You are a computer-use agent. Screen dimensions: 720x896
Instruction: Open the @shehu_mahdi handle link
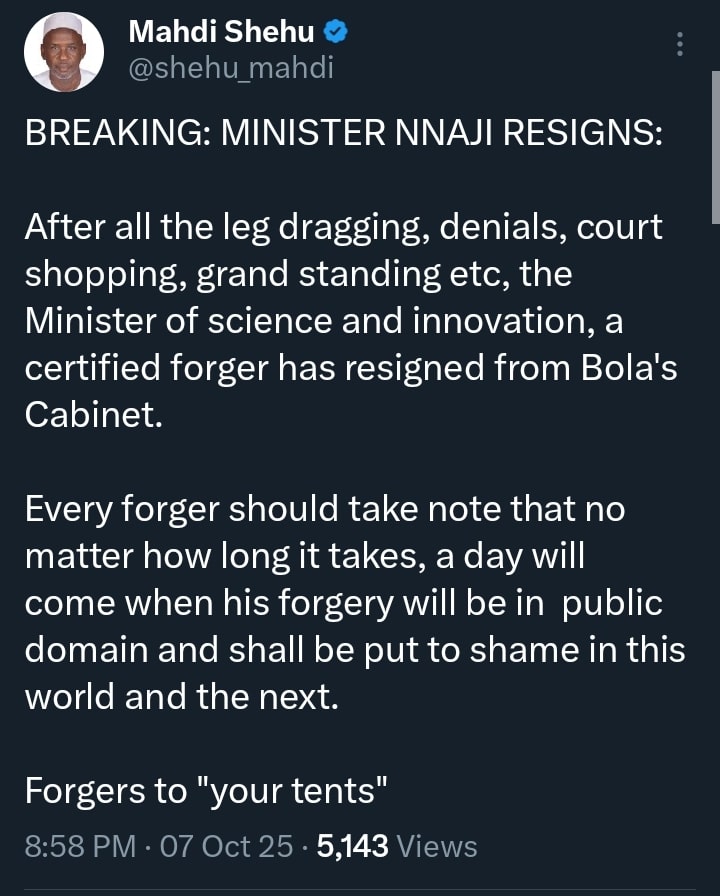point(230,67)
